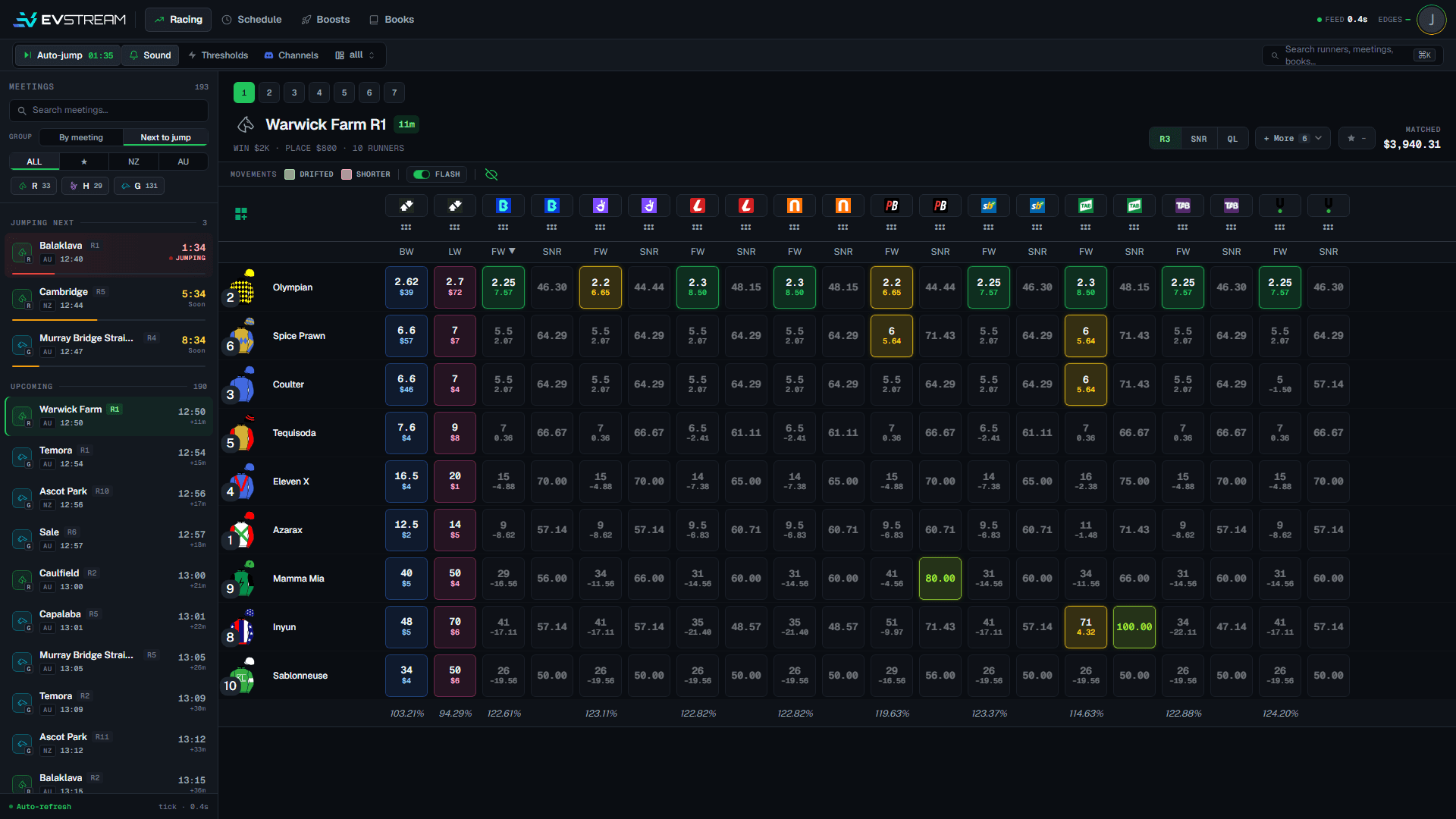Toggle Auto-jump 01:35

tap(68, 55)
